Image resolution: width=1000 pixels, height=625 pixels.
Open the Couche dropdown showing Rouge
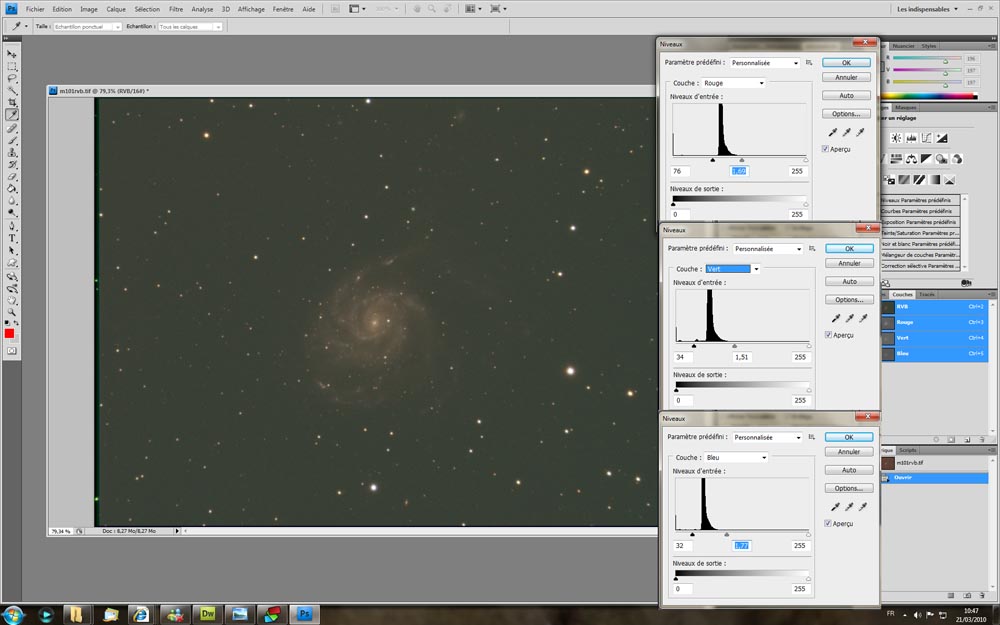(x=733, y=83)
